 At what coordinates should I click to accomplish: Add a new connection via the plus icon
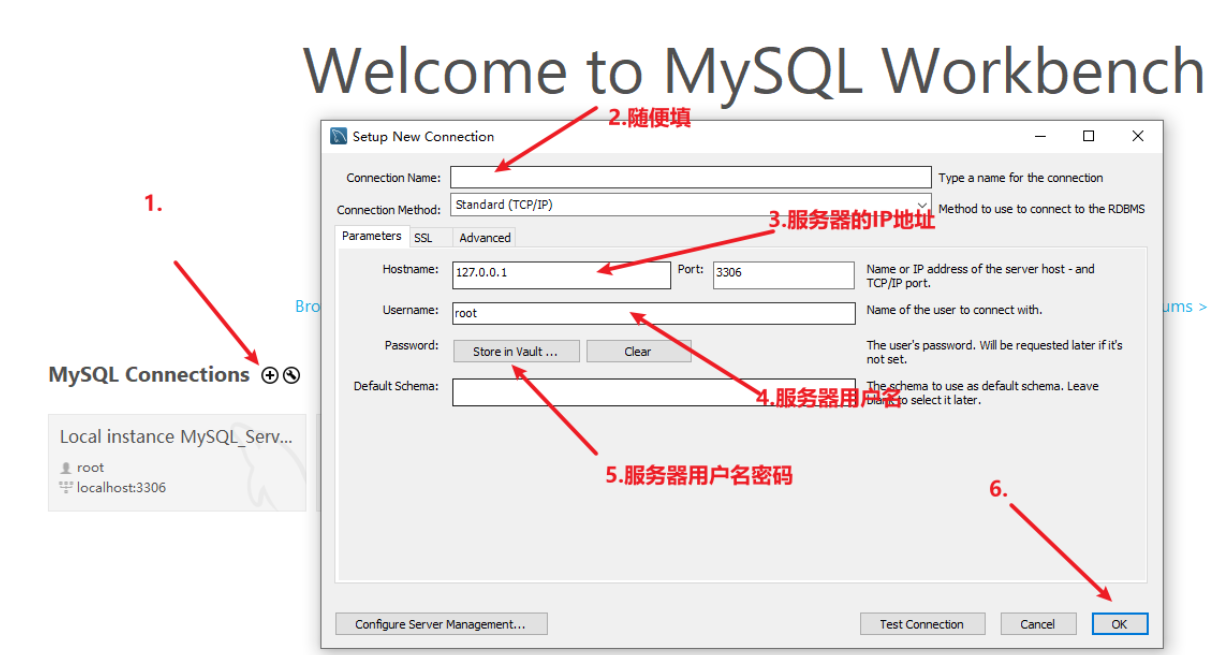pos(270,375)
